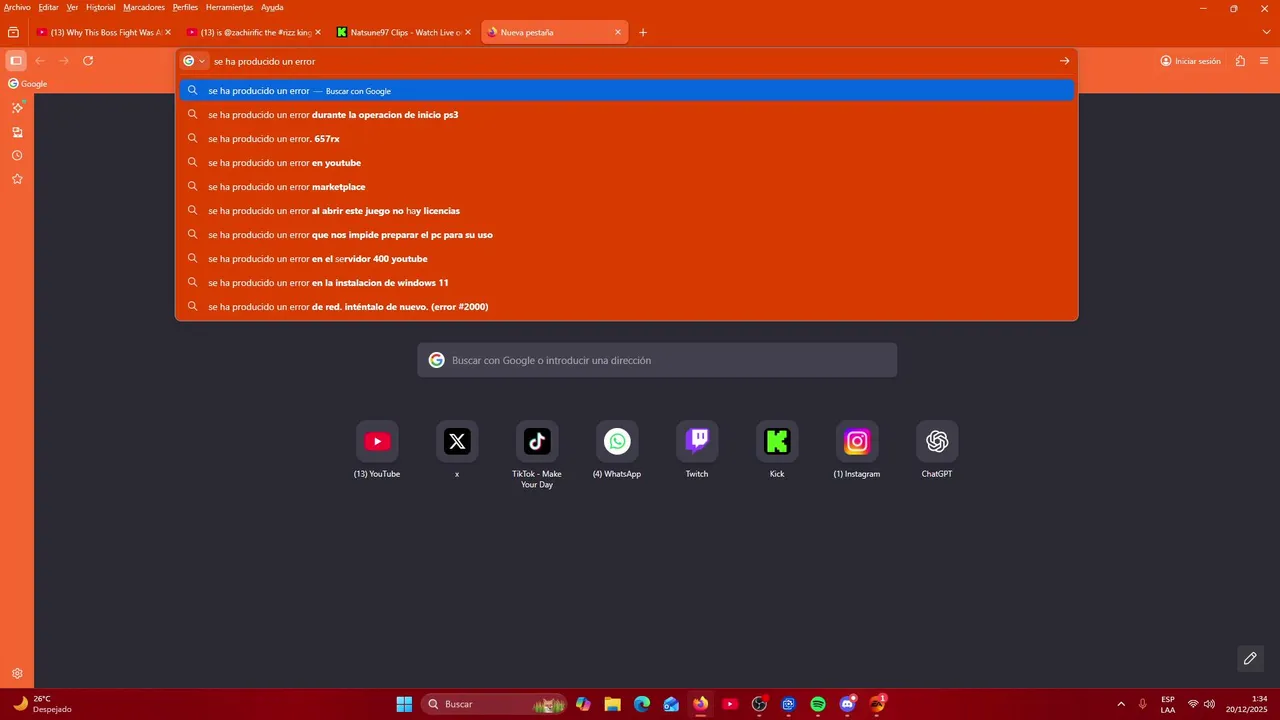Open Spotify from the taskbar
The height and width of the screenshot is (720, 1280).
[818, 704]
